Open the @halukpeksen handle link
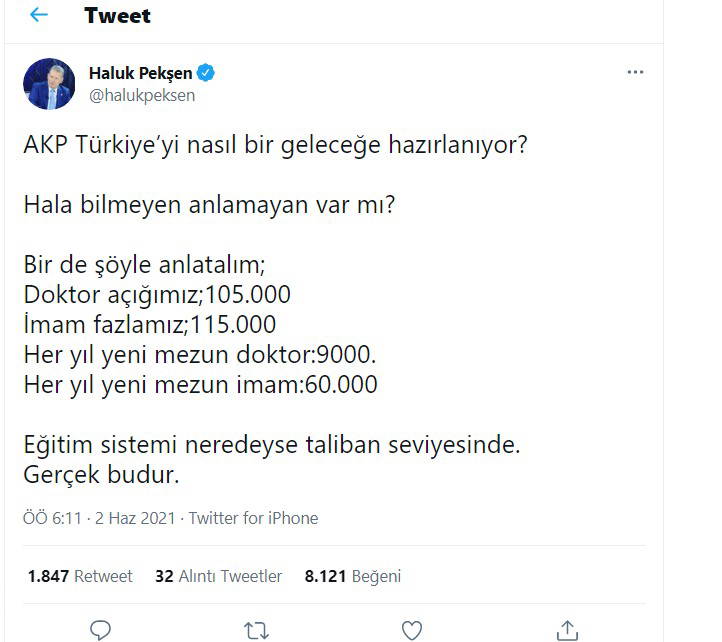The image size is (722, 642). pyautogui.click(x=142, y=96)
